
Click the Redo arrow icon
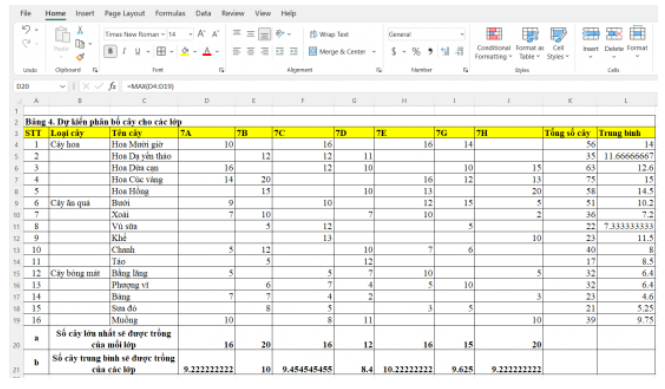click(26, 43)
